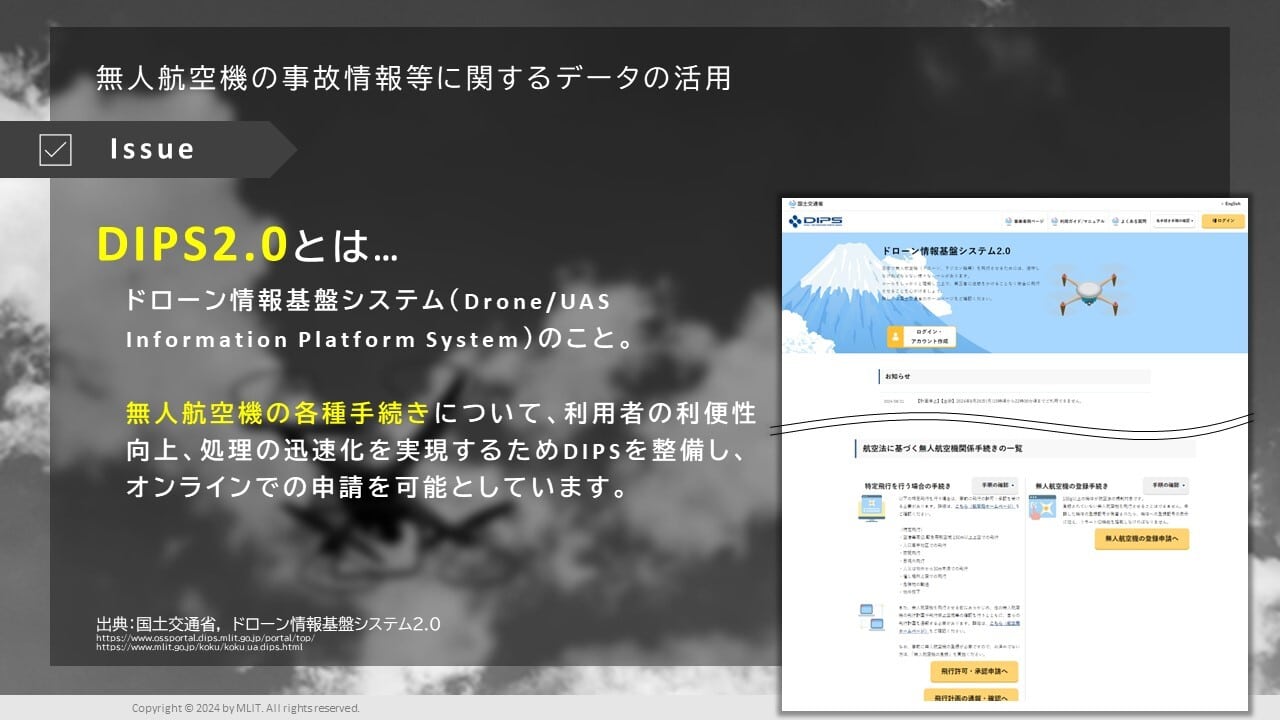Click the 2024 news entry under お知らせ
The height and width of the screenshot is (720, 1280).
pyautogui.click(x=982, y=400)
